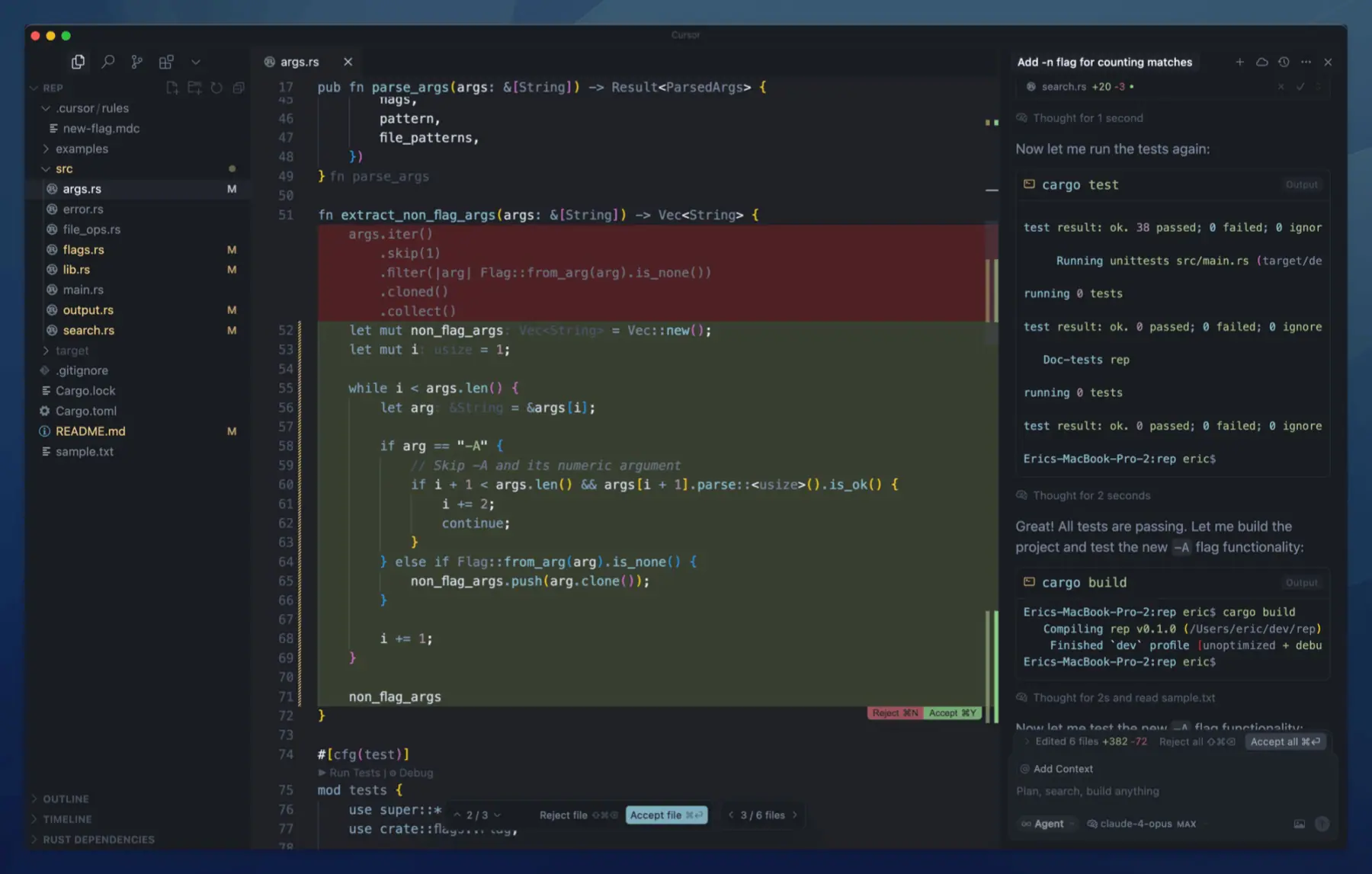This screenshot has width=1372, height=874.
Task: Click Add Context button
Action: click(1056, 769)
